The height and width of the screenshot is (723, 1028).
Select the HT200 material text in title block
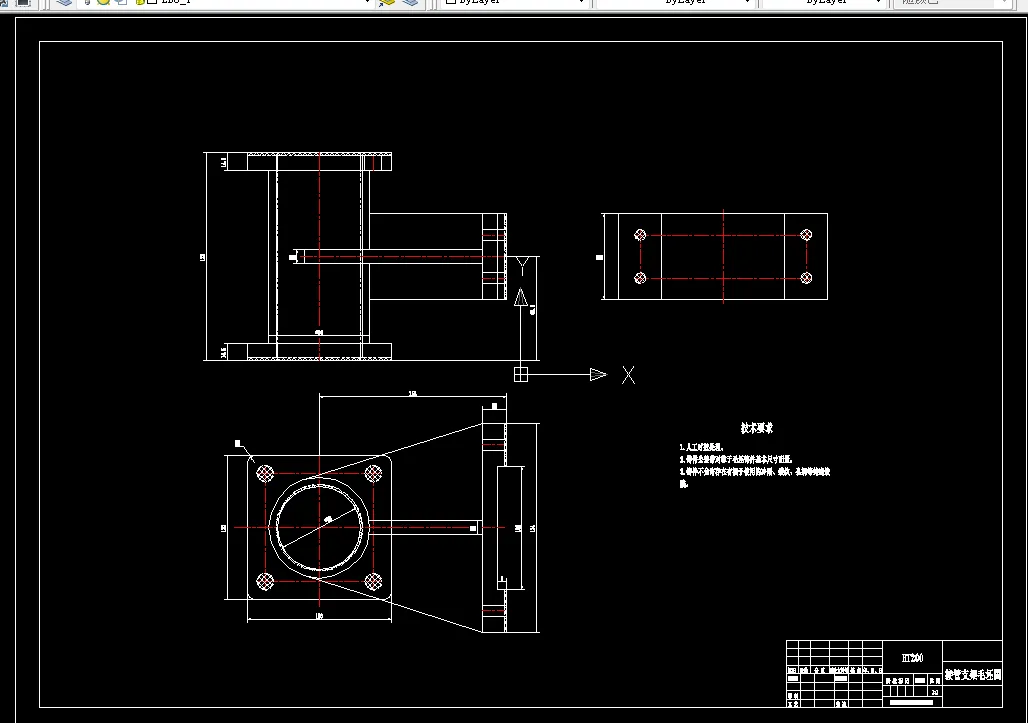(x=912, y=657)
